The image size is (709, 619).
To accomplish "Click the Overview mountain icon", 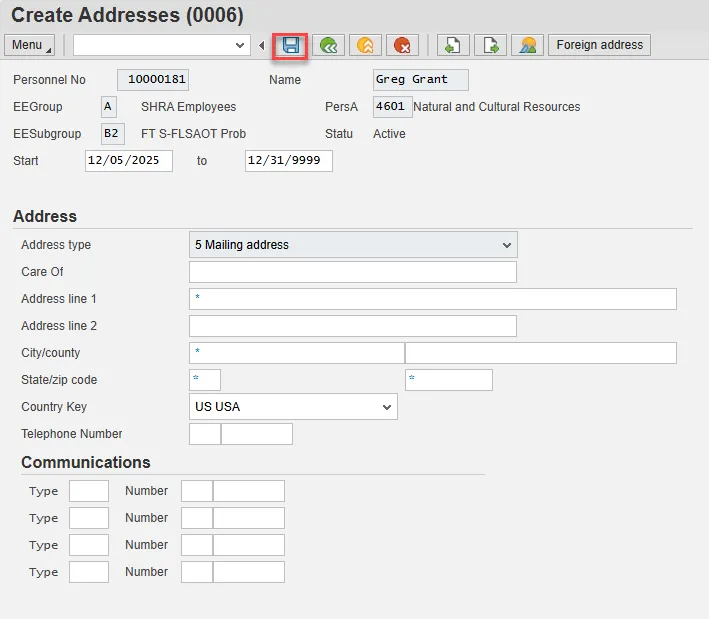I will click(527, 45).
